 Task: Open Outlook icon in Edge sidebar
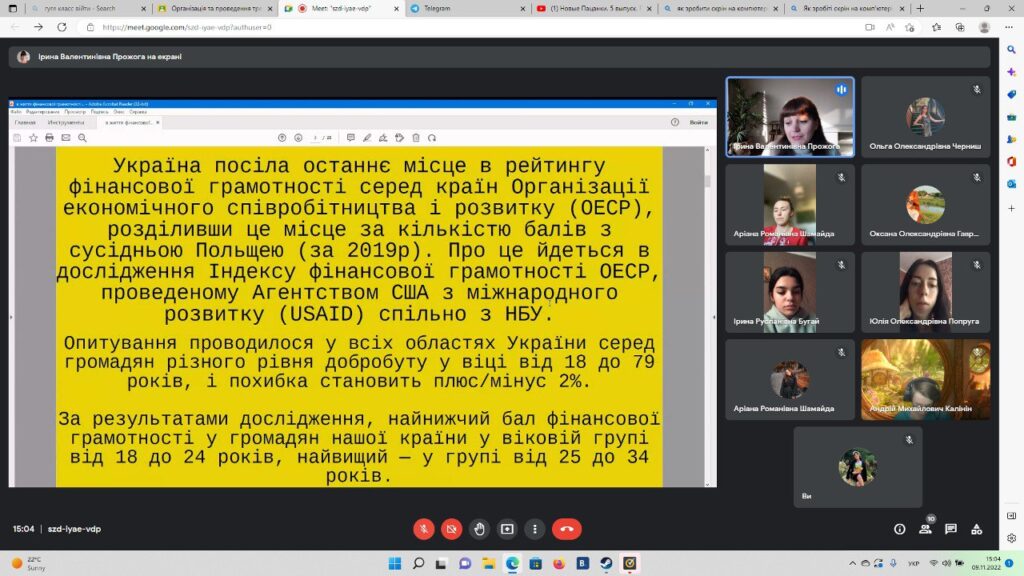pos(1011,183)
